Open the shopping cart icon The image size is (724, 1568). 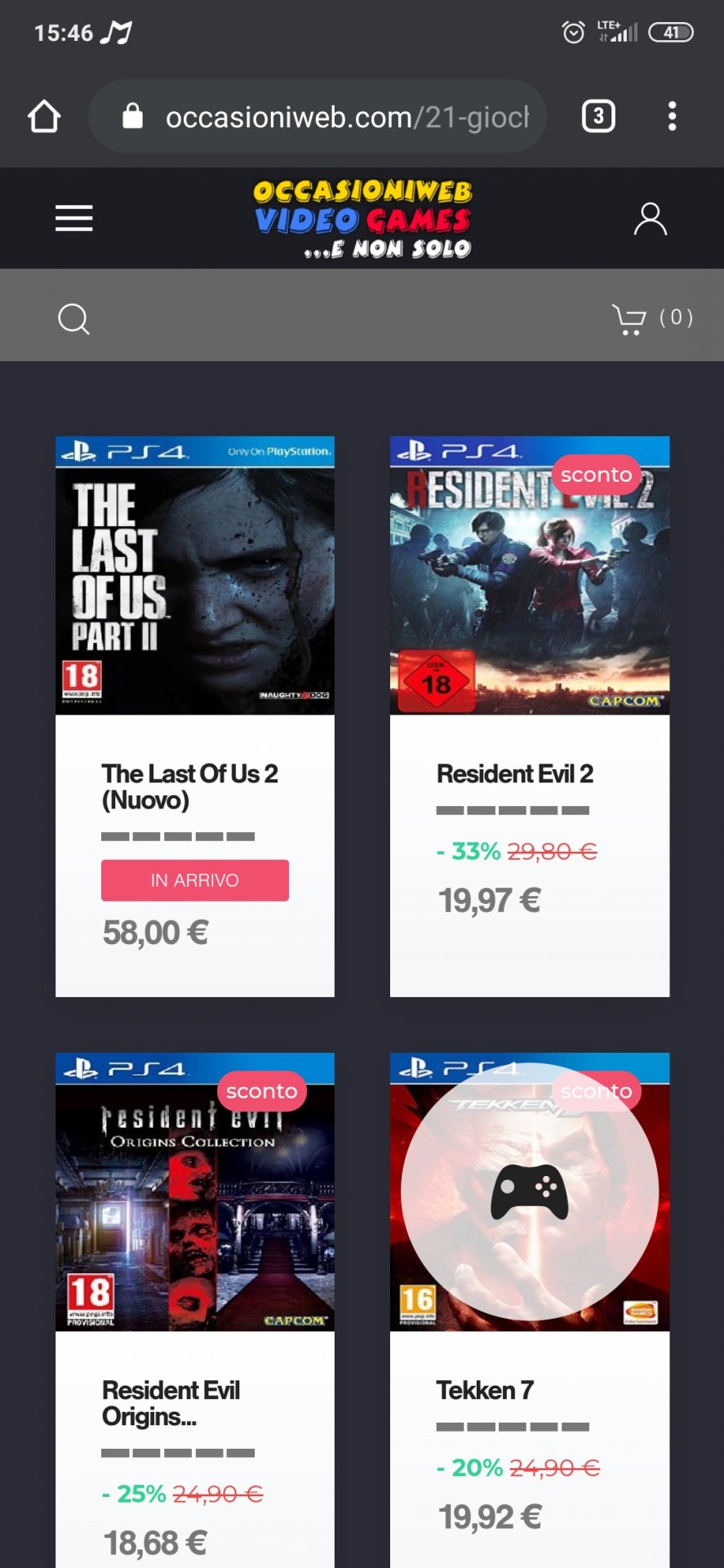(x=629, y=318)
